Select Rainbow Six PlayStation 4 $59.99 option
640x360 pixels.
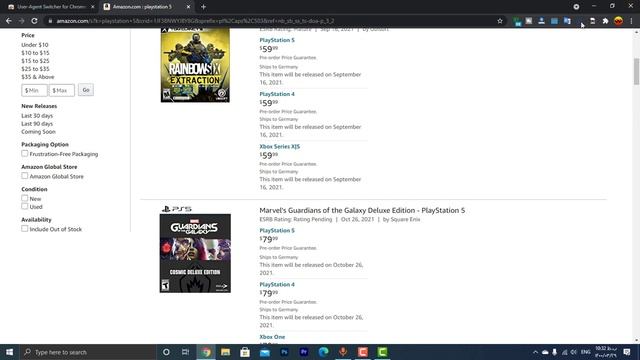tap(277, 94)
